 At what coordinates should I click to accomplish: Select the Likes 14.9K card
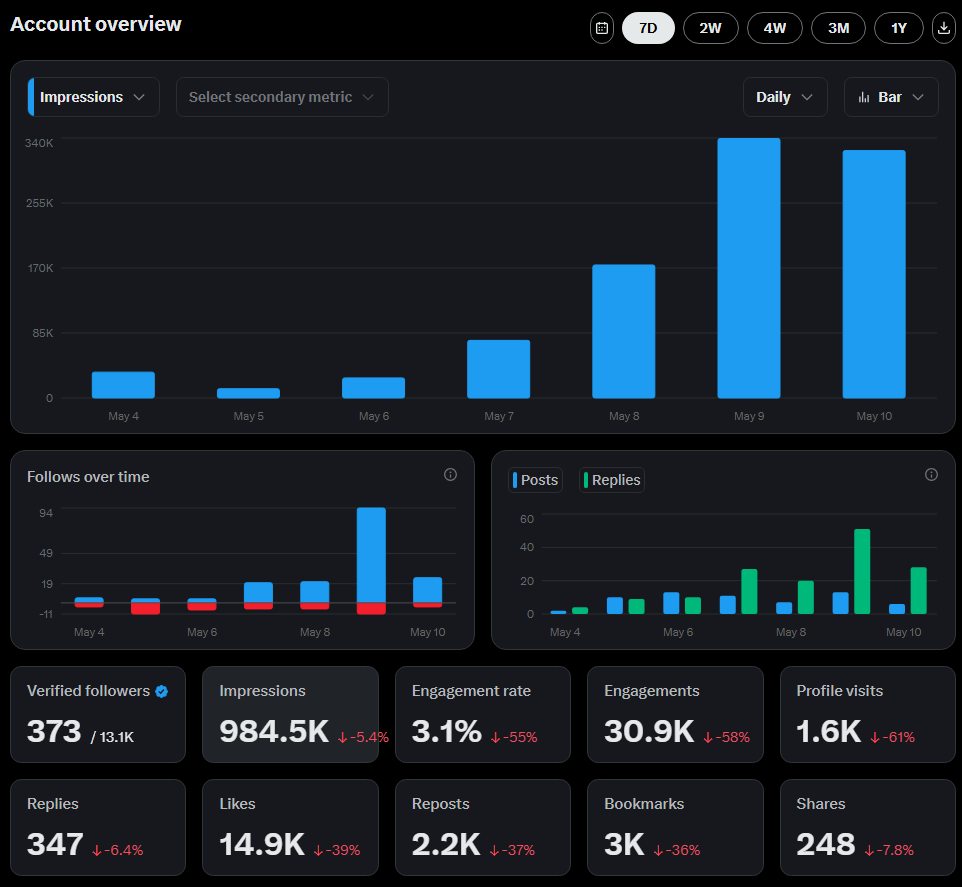pyautogui.click(x=291, y=827)
